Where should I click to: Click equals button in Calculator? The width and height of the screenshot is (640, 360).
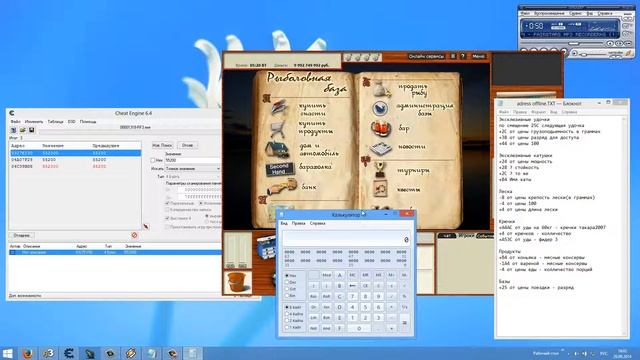pyautogui.click(x=404, y=322)
